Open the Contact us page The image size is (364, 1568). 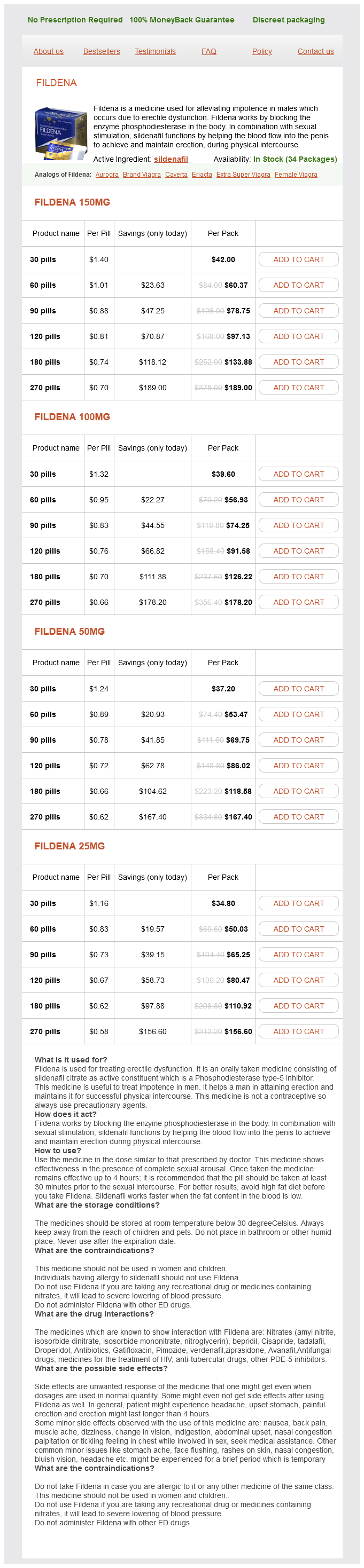click(315, 52)
